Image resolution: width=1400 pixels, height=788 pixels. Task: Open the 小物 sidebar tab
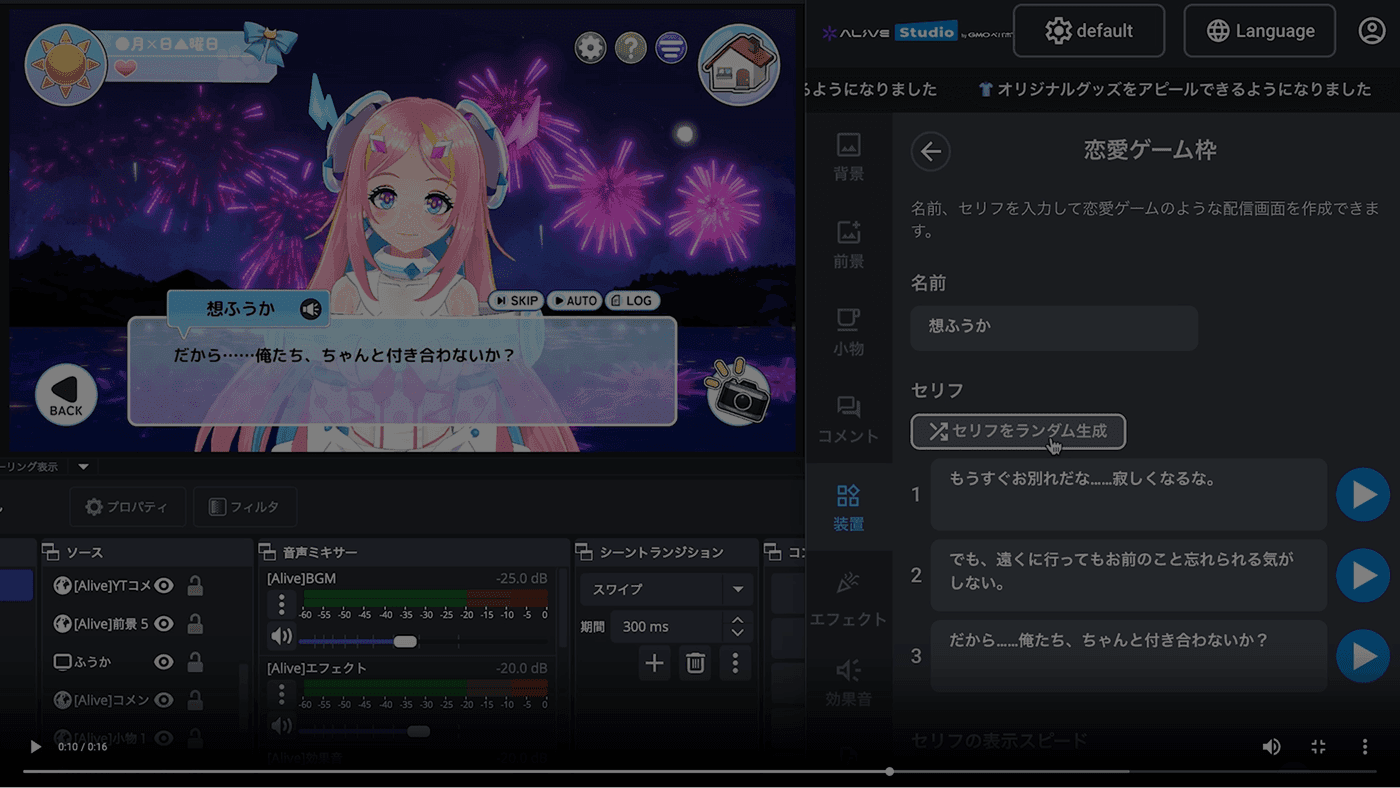pos(848,333)
